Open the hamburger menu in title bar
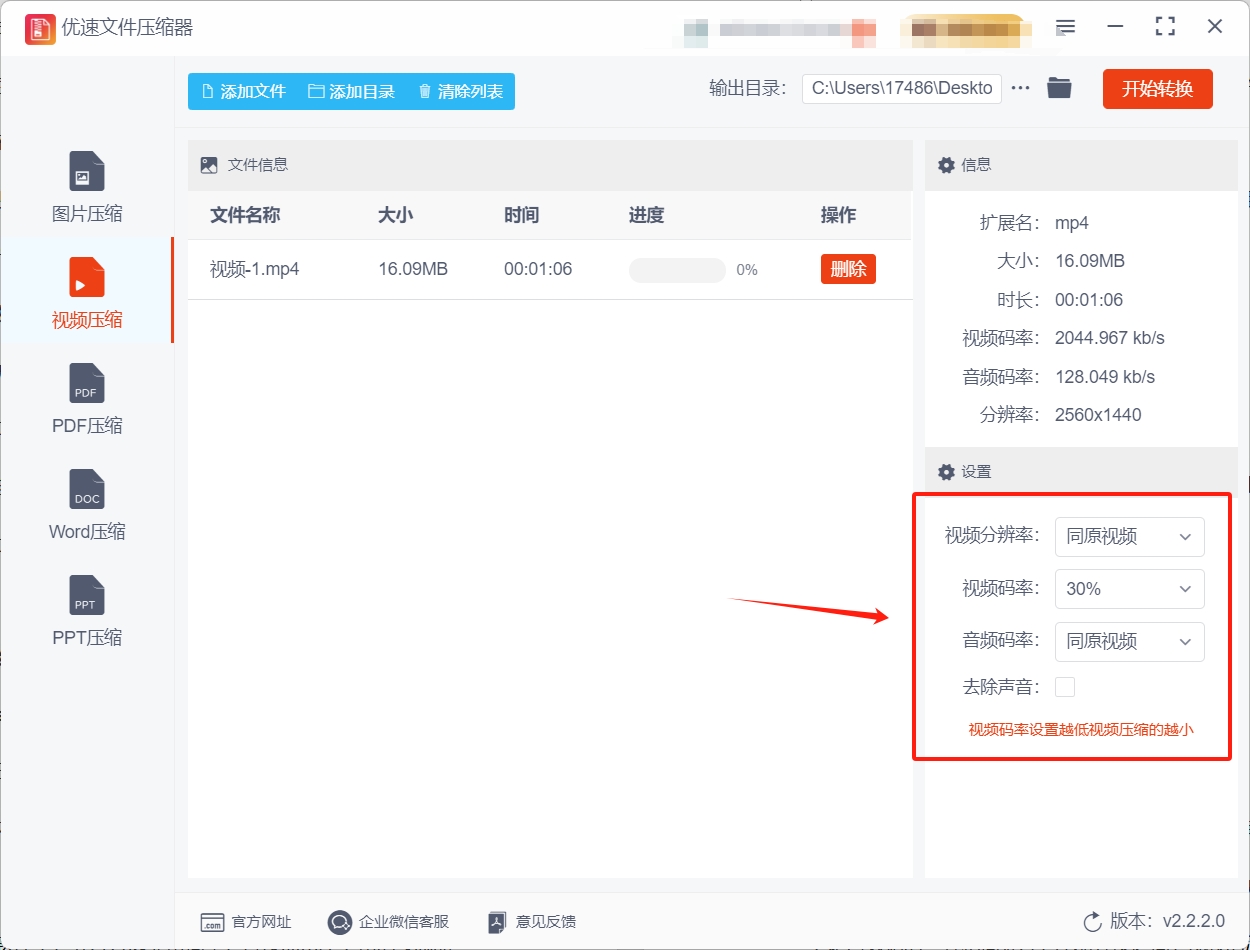Viewport: 1250px width, 950px height. click(1066, 27)
